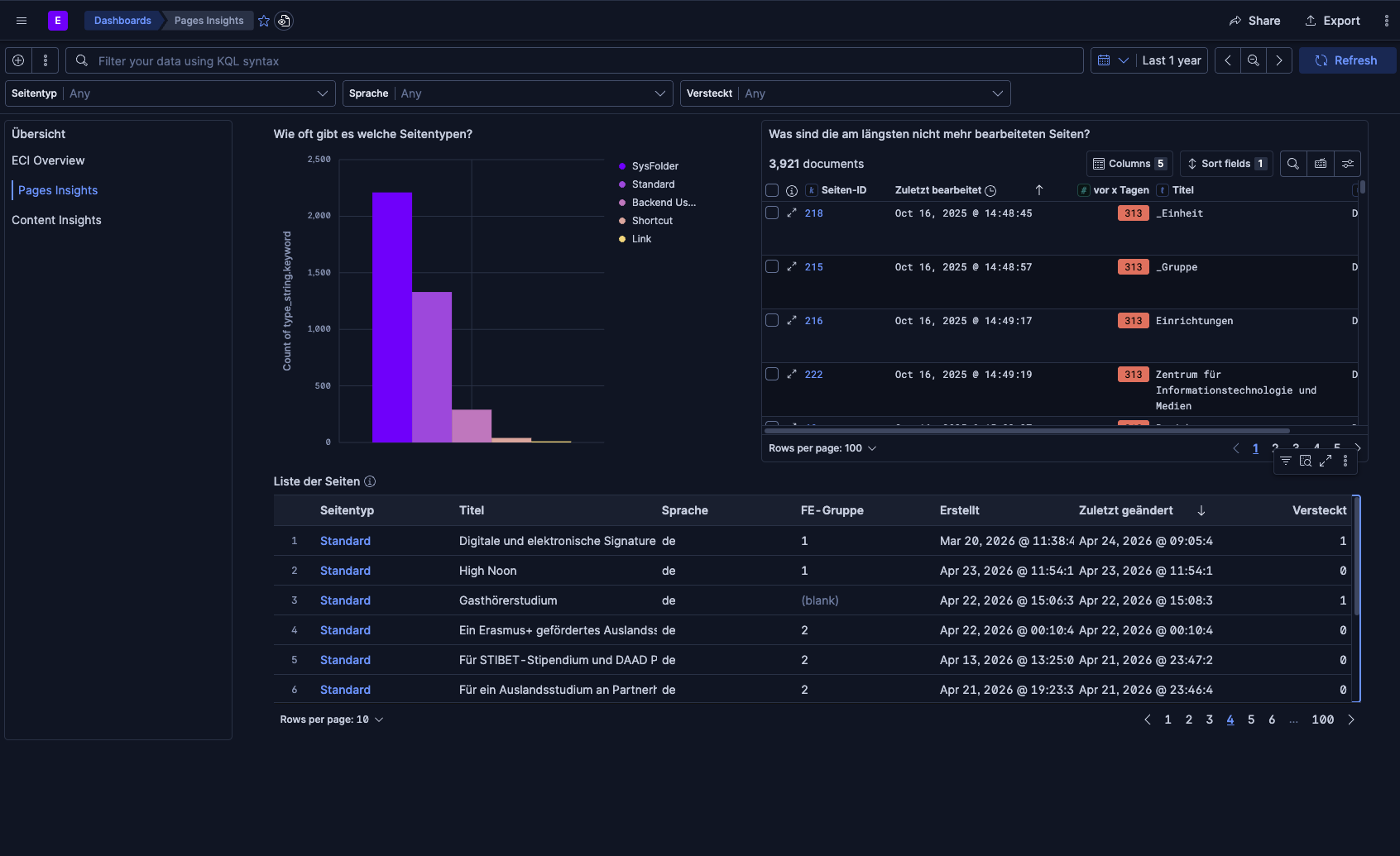Change documents Rows per page 100
This screenshot has height=856, width=1400.
(822, 448)
